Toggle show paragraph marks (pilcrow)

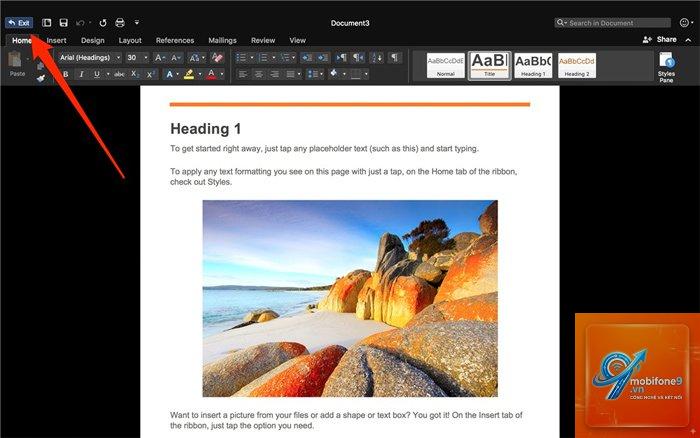(394, 58)
